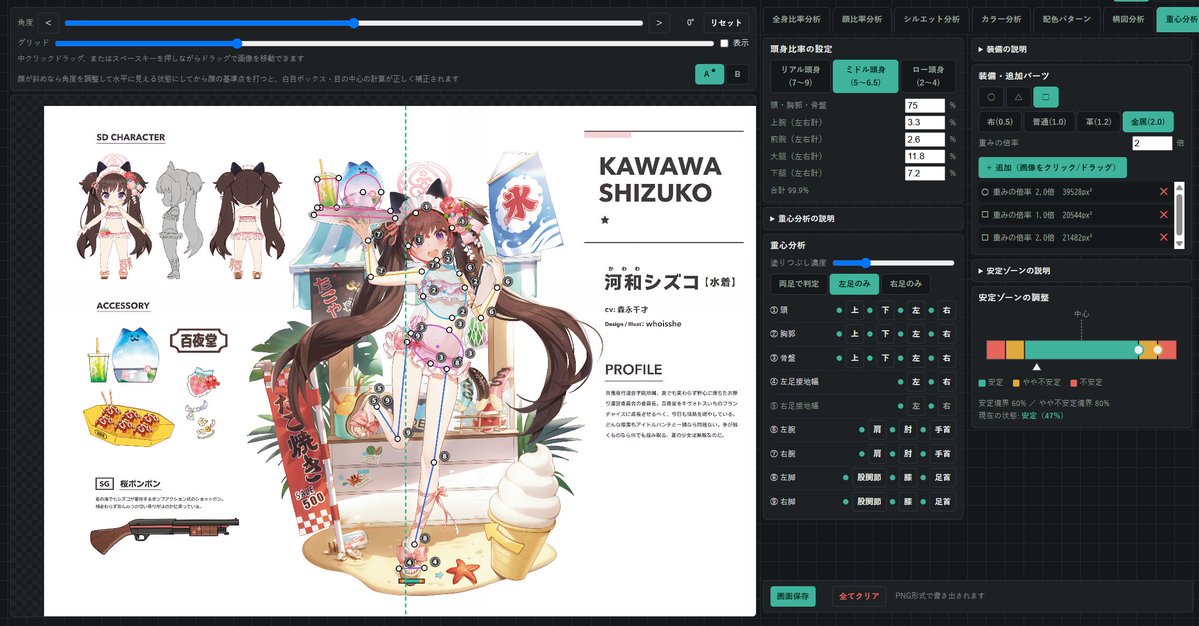This screenshot has width=1199, height=626.
Task: Delete the 39528px² weight entry
Action: [x=1164, y=192]
